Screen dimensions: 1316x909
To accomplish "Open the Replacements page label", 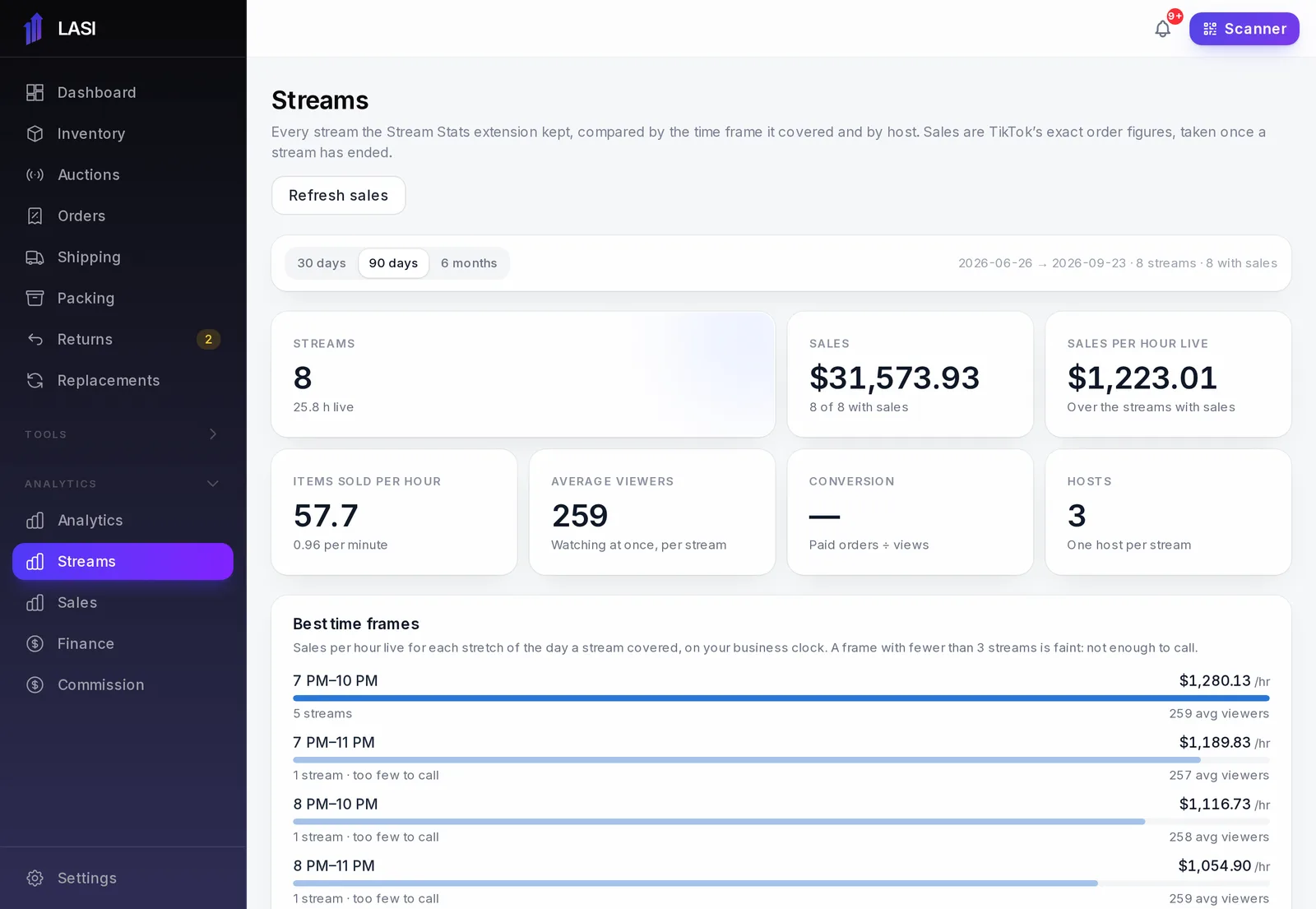I will (x=109, y=381).
